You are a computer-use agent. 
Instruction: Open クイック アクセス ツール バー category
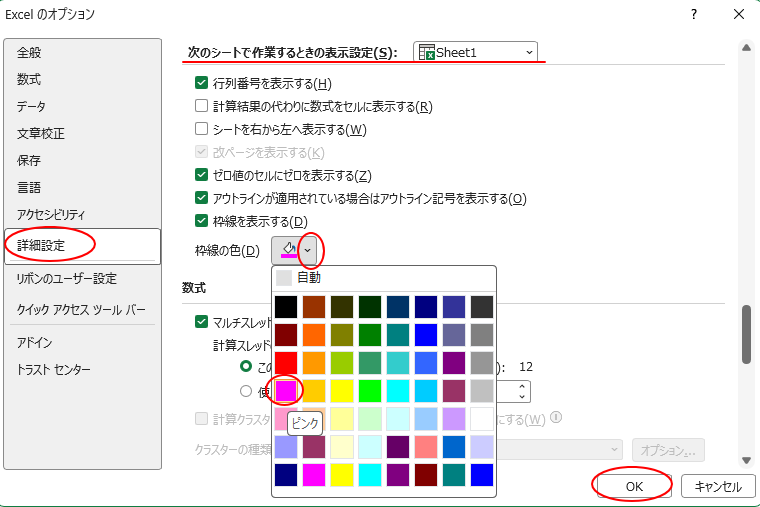point(81,310)
